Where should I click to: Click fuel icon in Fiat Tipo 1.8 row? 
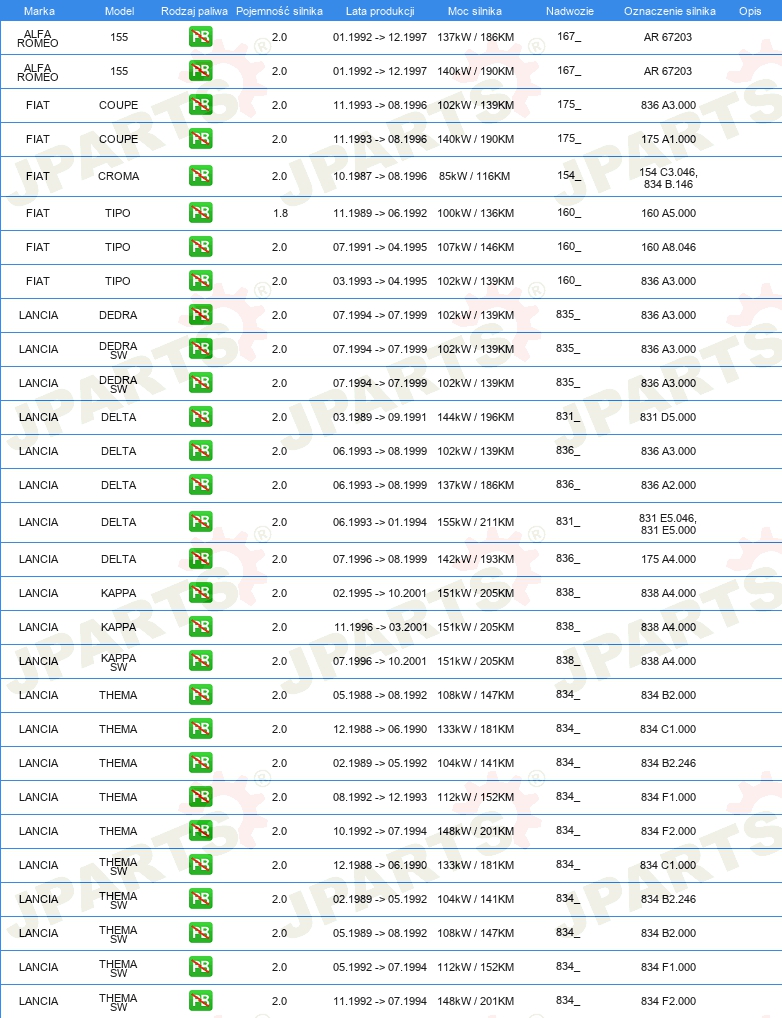pos(201,213)
